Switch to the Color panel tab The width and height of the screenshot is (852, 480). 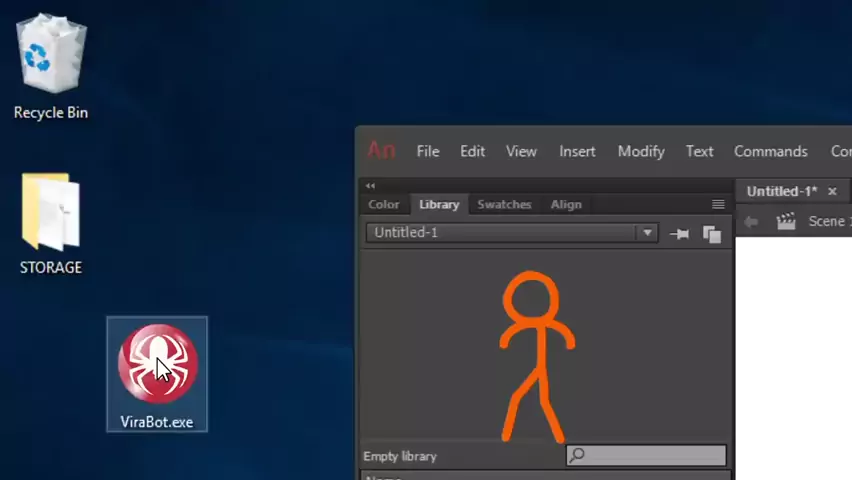(x=384, y=204)
